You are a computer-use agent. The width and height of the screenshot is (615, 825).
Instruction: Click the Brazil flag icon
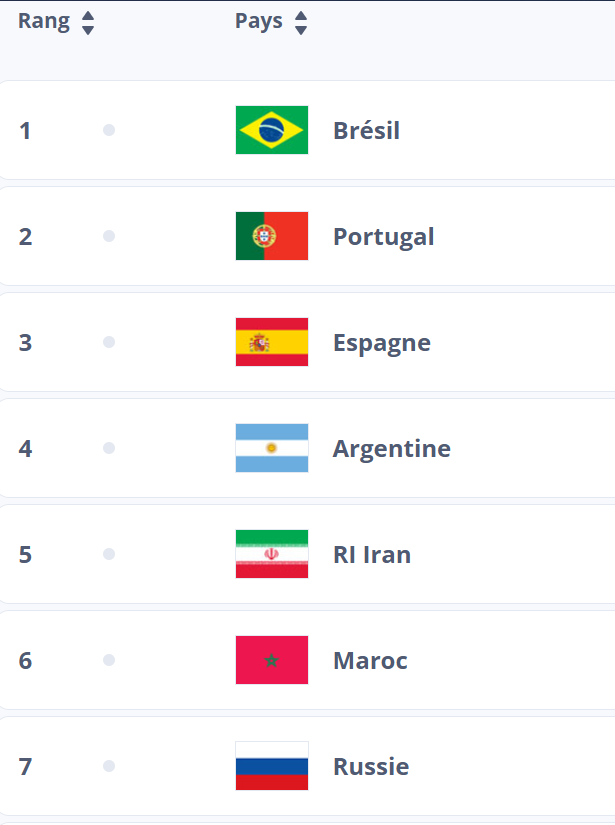tap(271, 130)
